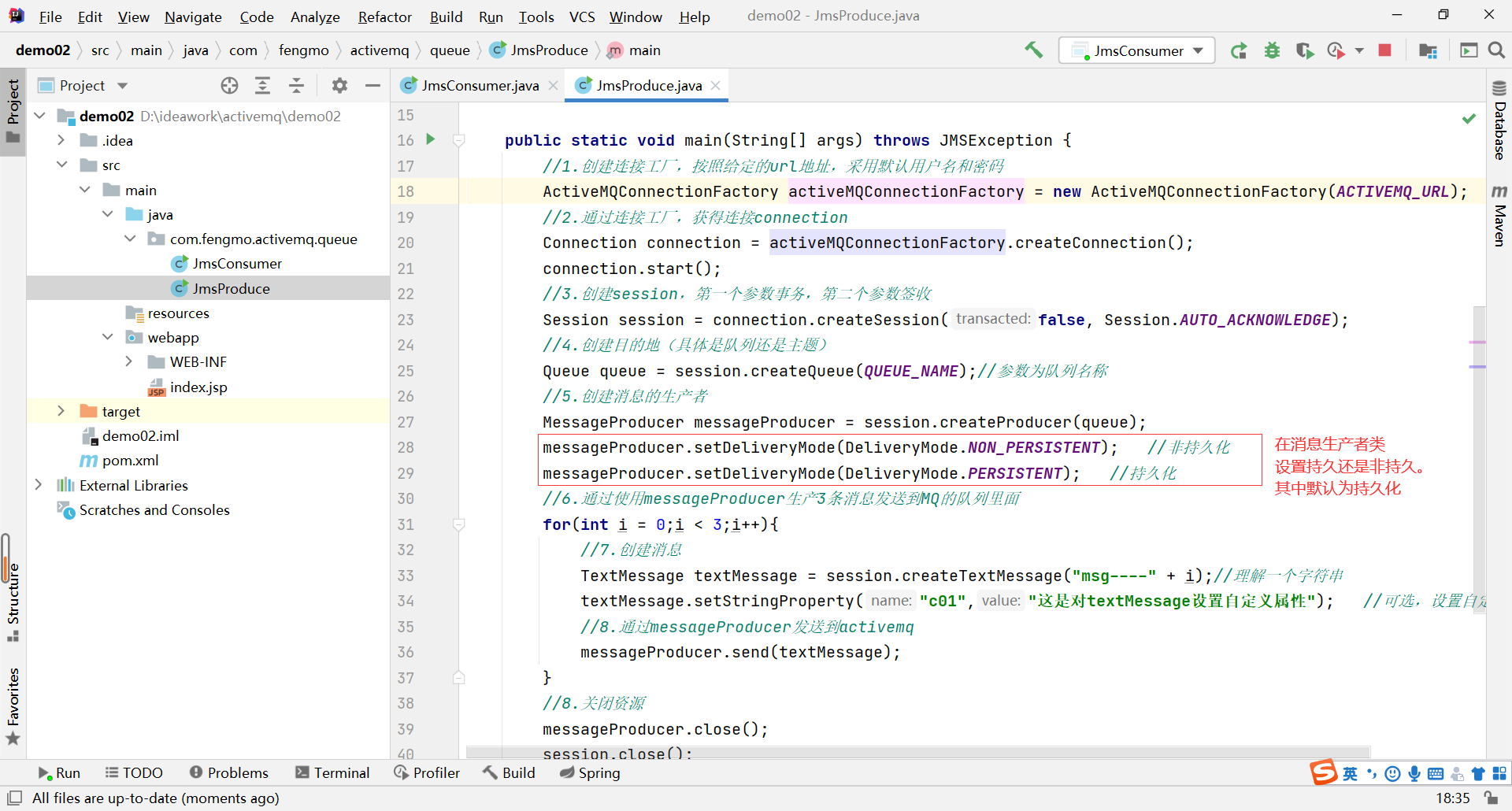
Task: Collapse the for-loop fold marker at line 31
Action: pos(458,524)
